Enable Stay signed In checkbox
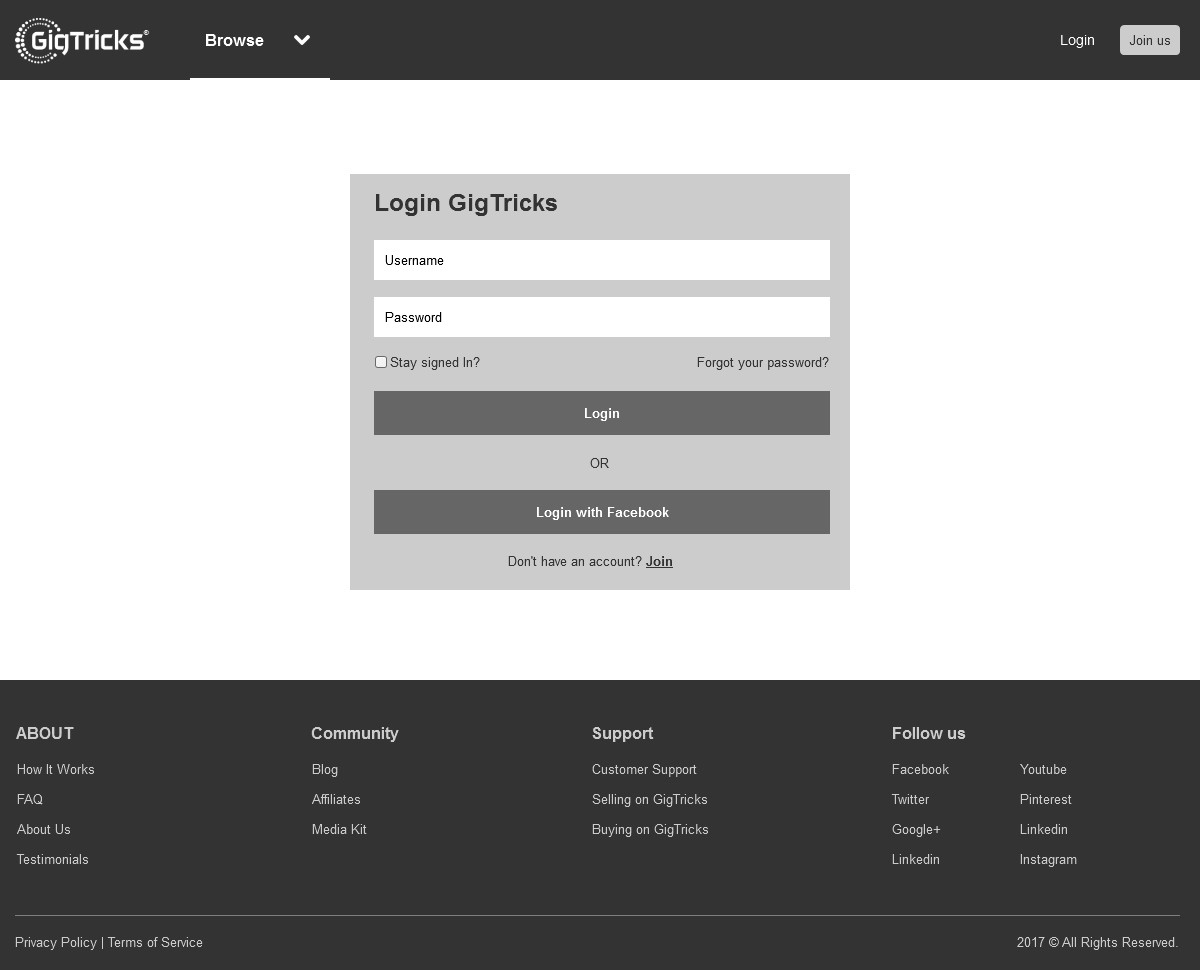1200x970 pixels. 381,362
